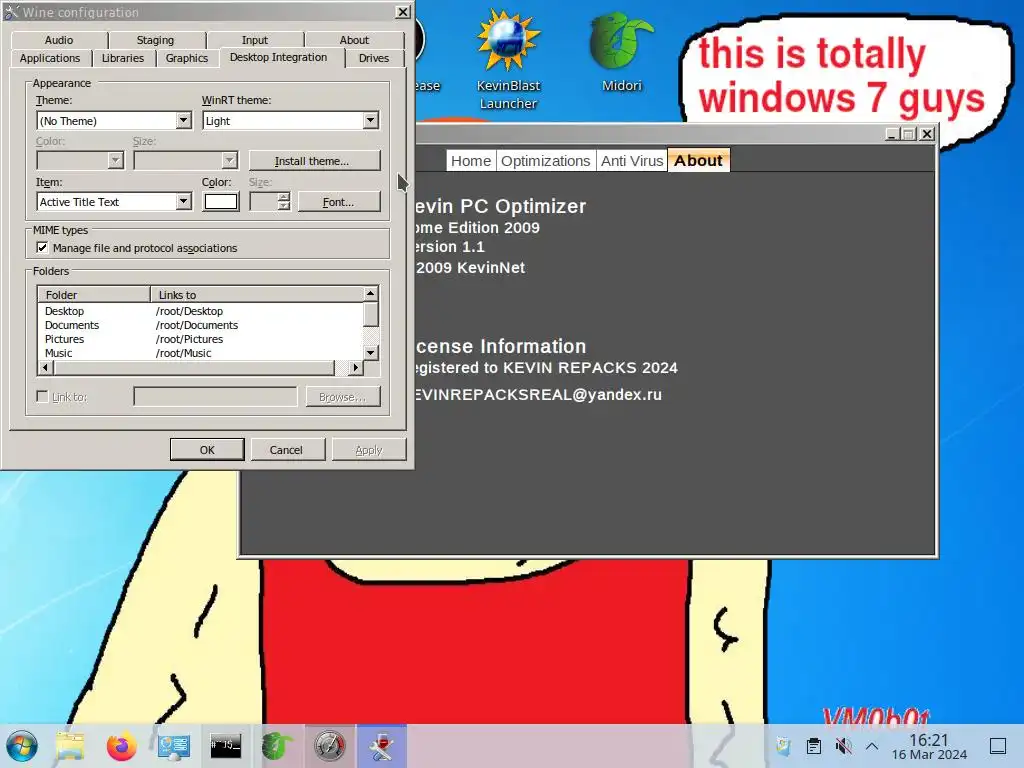Open the terminal icon in the taskbar
Image resolution: width=1024 pixels, height=768 pixels.
point(225,745)
